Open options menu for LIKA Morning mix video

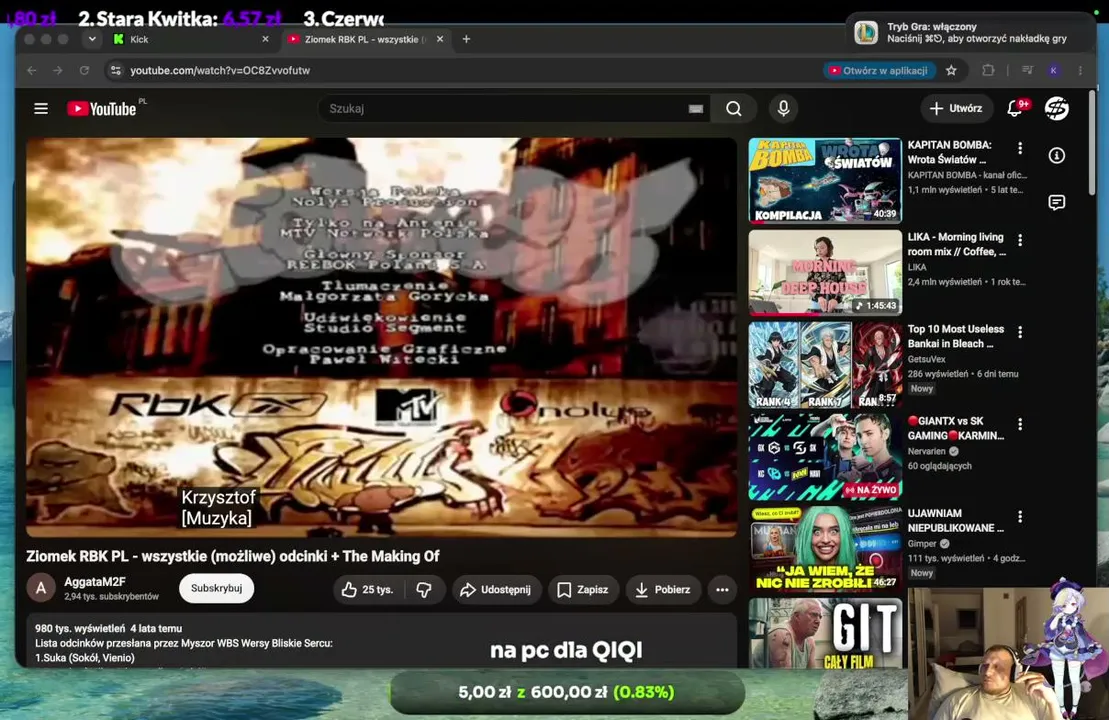coord(1020,240)
